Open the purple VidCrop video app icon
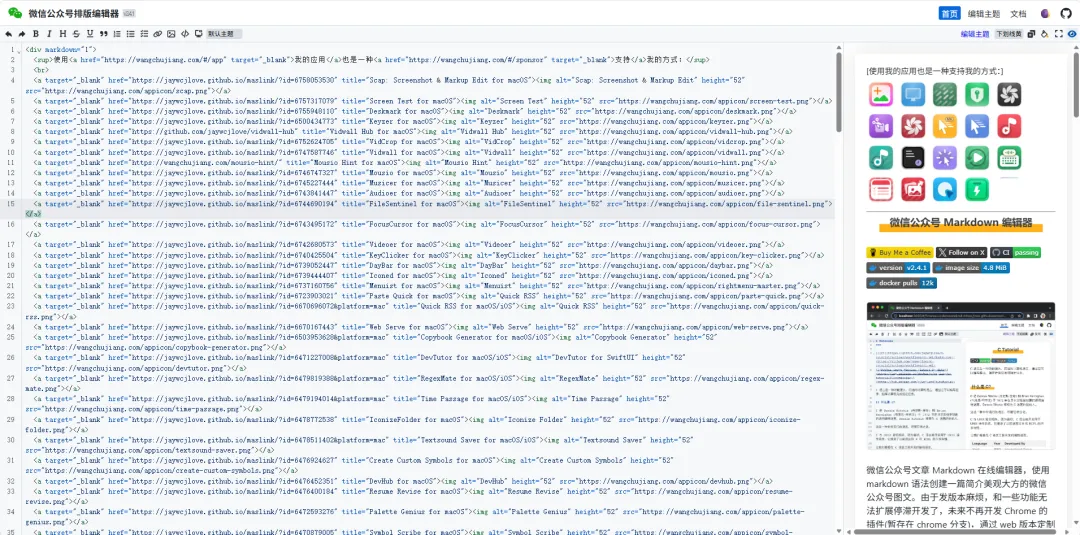Screen dimensions: 1080x535 [880, 126]
